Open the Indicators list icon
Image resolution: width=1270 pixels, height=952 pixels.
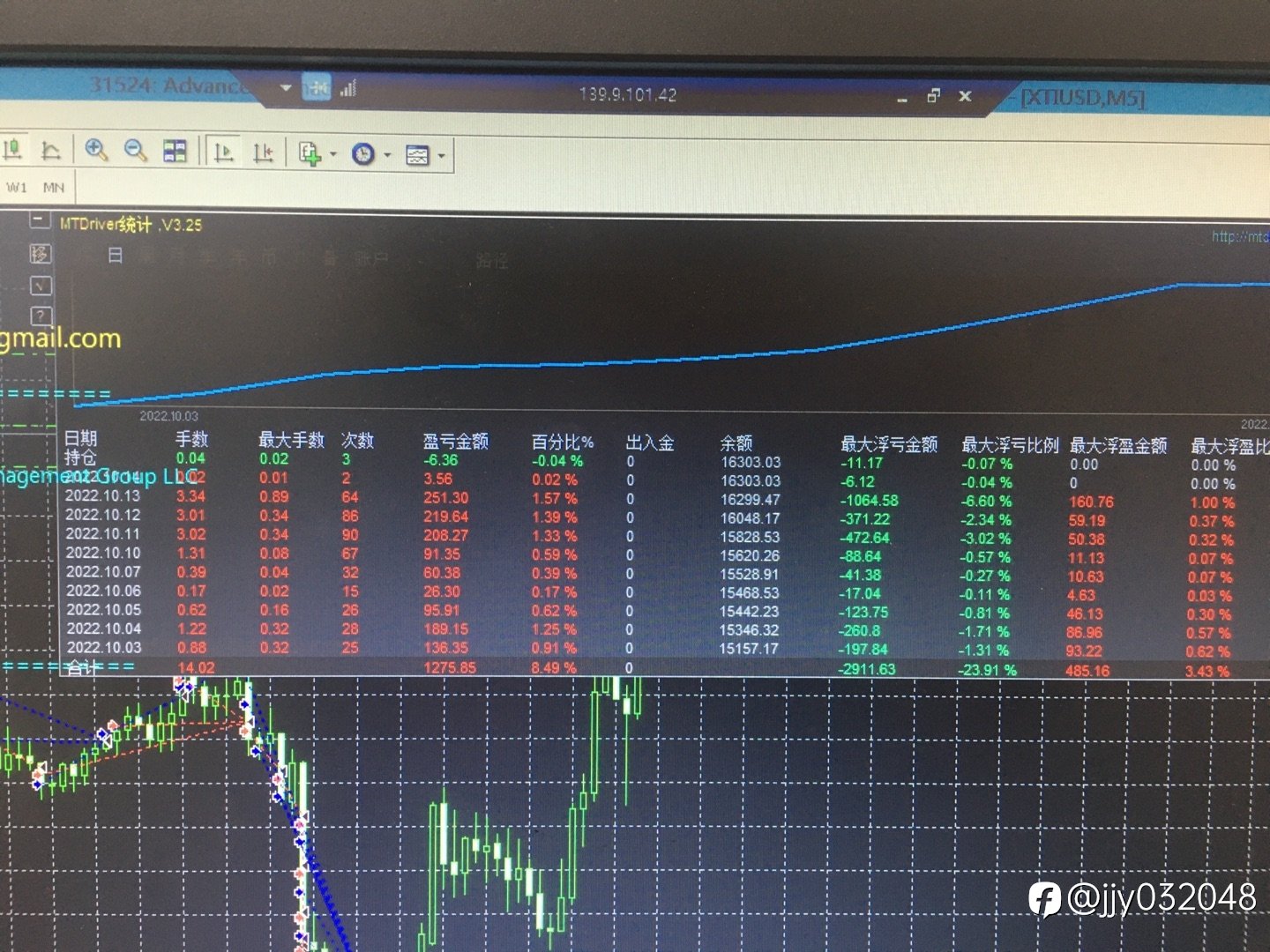tap(309, 154)
